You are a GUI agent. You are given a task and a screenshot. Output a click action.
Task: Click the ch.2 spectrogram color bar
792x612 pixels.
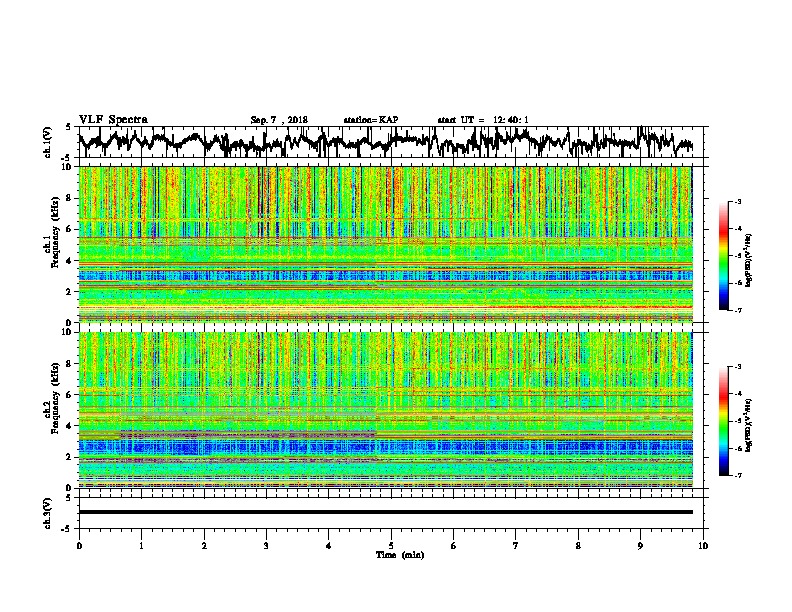click(x=723, y=421)
